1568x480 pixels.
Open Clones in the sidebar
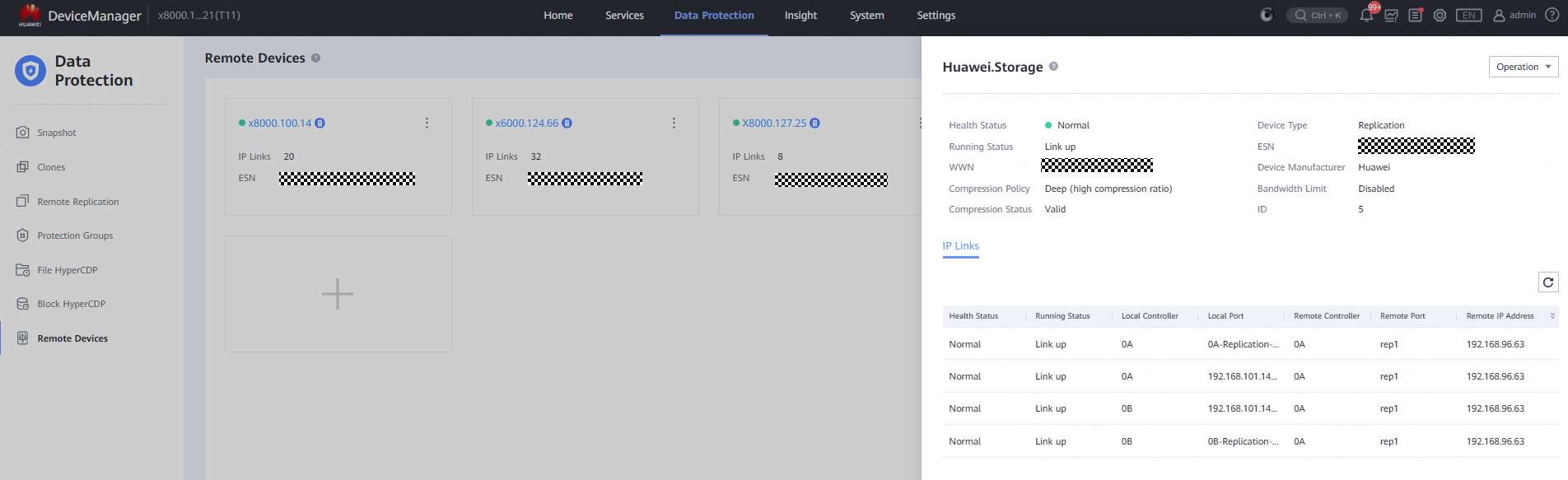[x=51, y=167]
